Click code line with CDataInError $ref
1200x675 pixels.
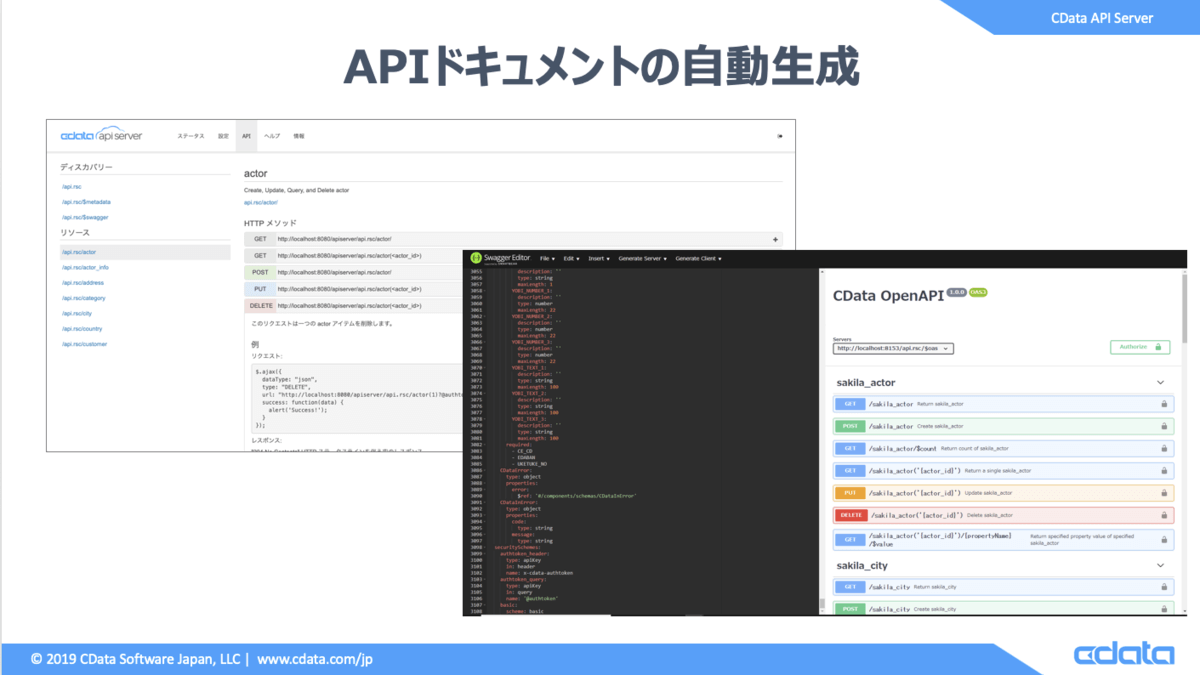[577, 495]
